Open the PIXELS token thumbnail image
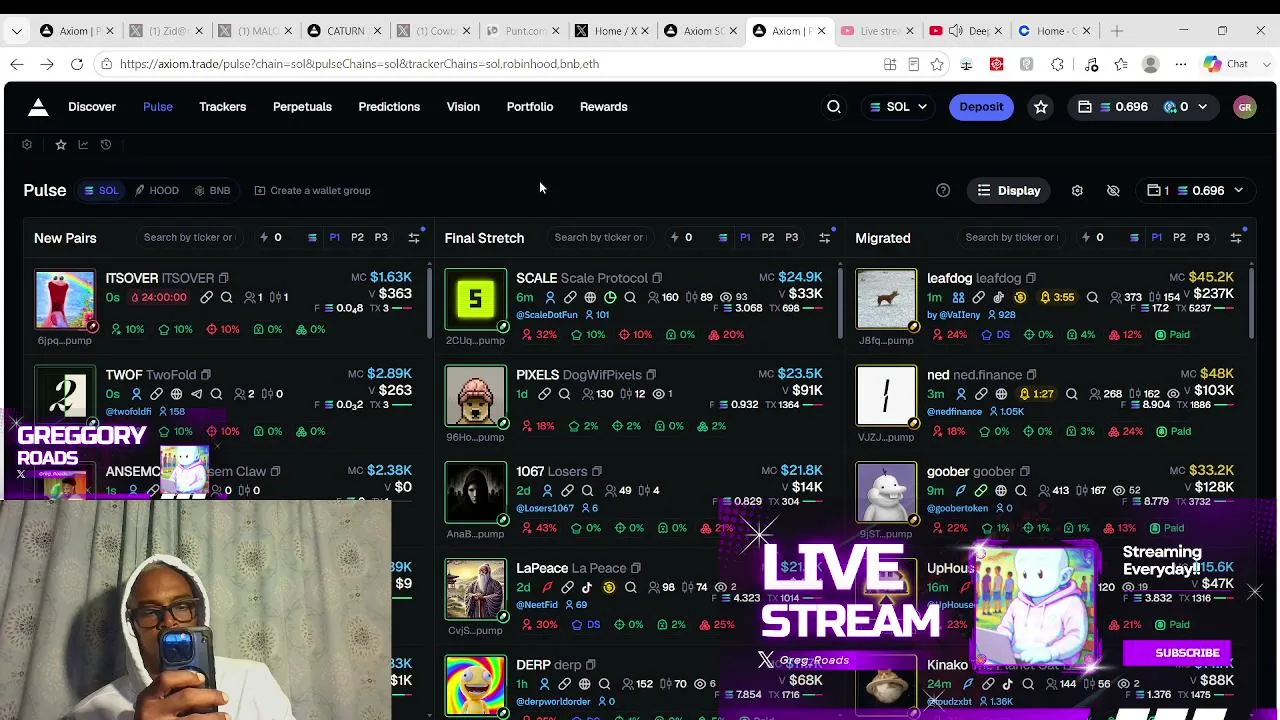Viewport: 1280px width, 720px height. click(476, 396)
